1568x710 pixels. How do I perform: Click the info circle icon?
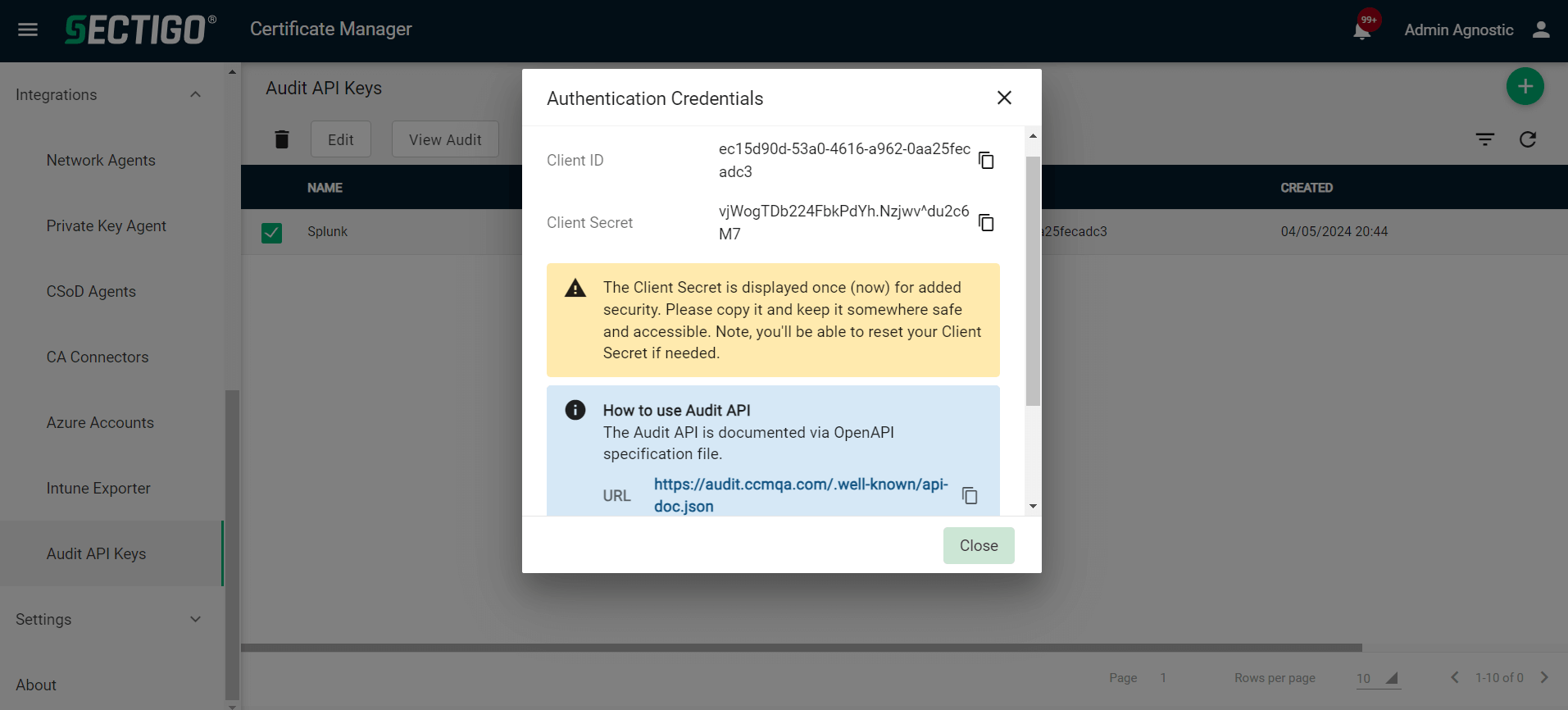coord(575,410)
